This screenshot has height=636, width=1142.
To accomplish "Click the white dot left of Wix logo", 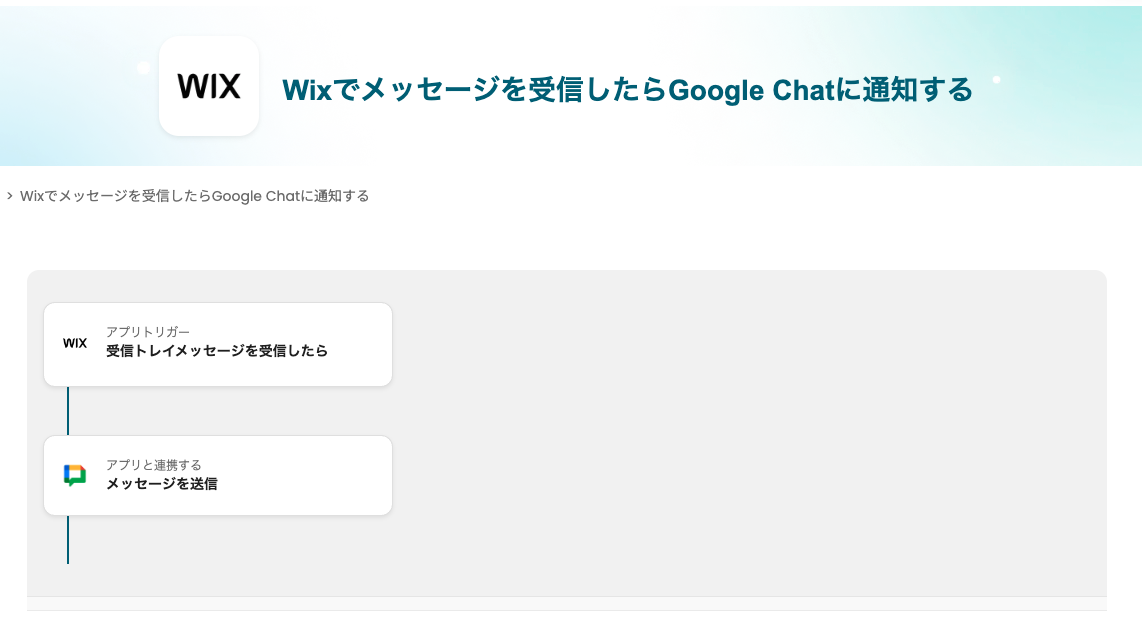I will pos(144,68).
